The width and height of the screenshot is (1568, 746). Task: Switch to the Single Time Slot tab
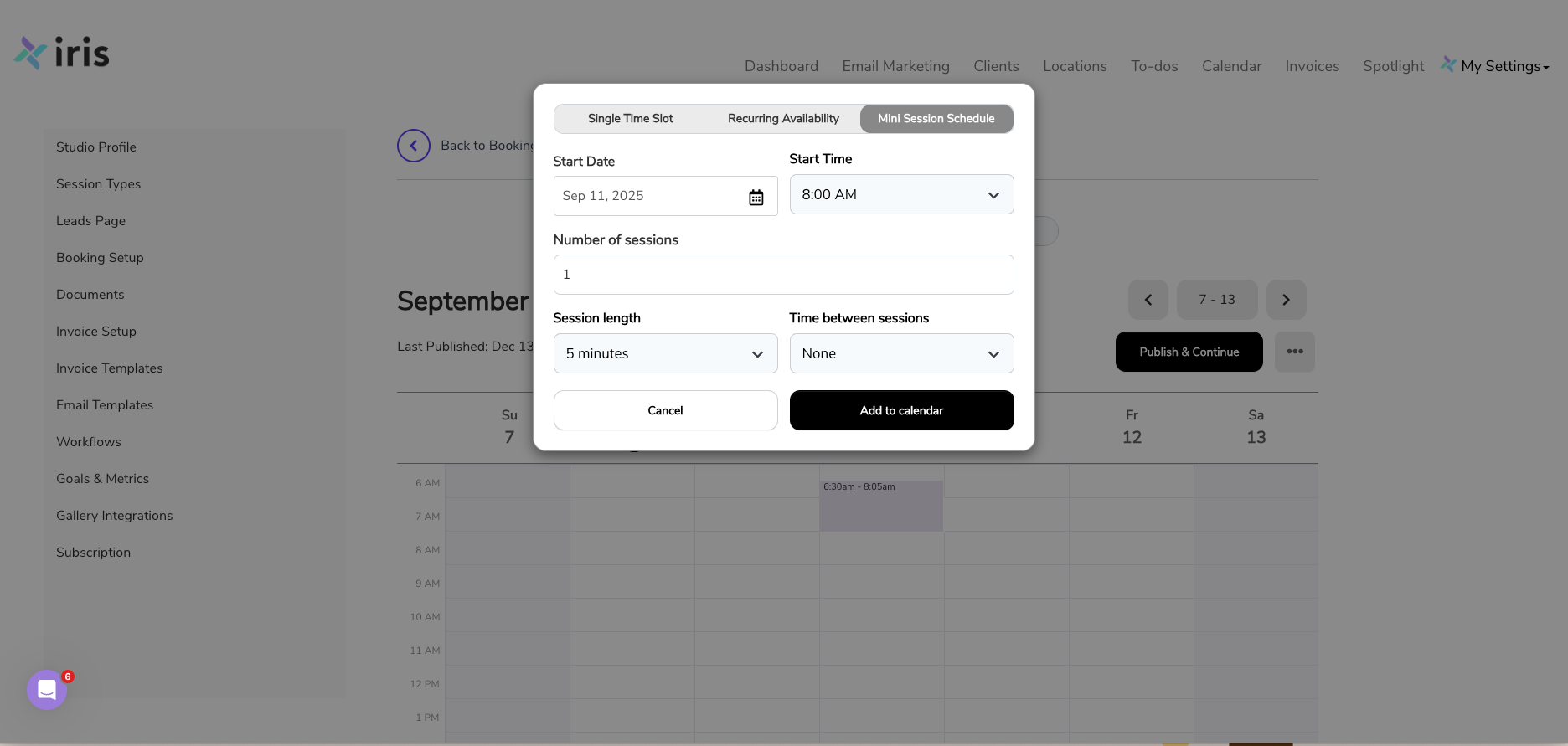click(630, 118)
